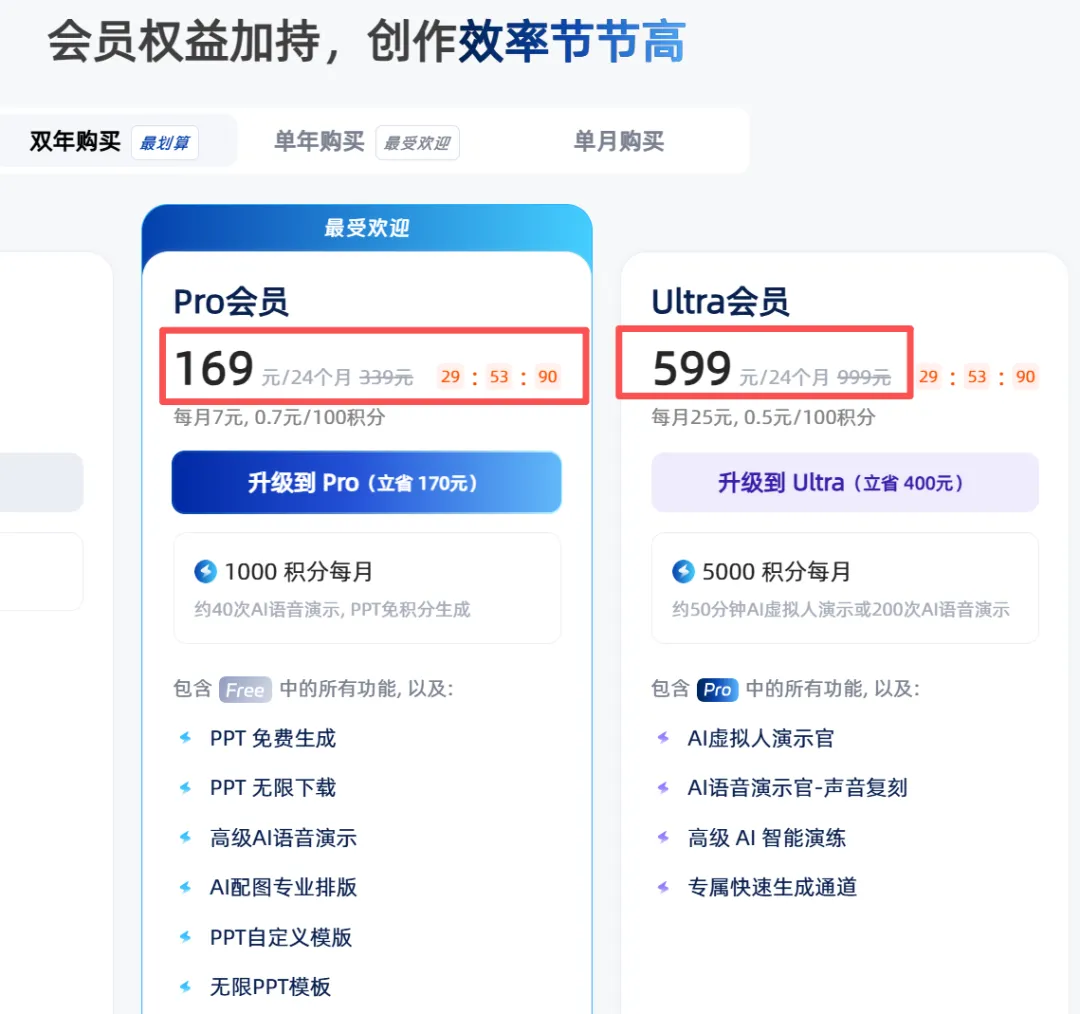Click the 最划算 badge
The height and width of the screenshot is (1014, 1080).
click(x=165, y=143)
